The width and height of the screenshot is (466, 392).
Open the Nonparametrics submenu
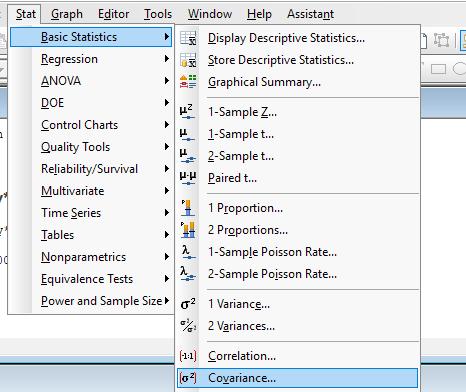click(x=91, y=257)
